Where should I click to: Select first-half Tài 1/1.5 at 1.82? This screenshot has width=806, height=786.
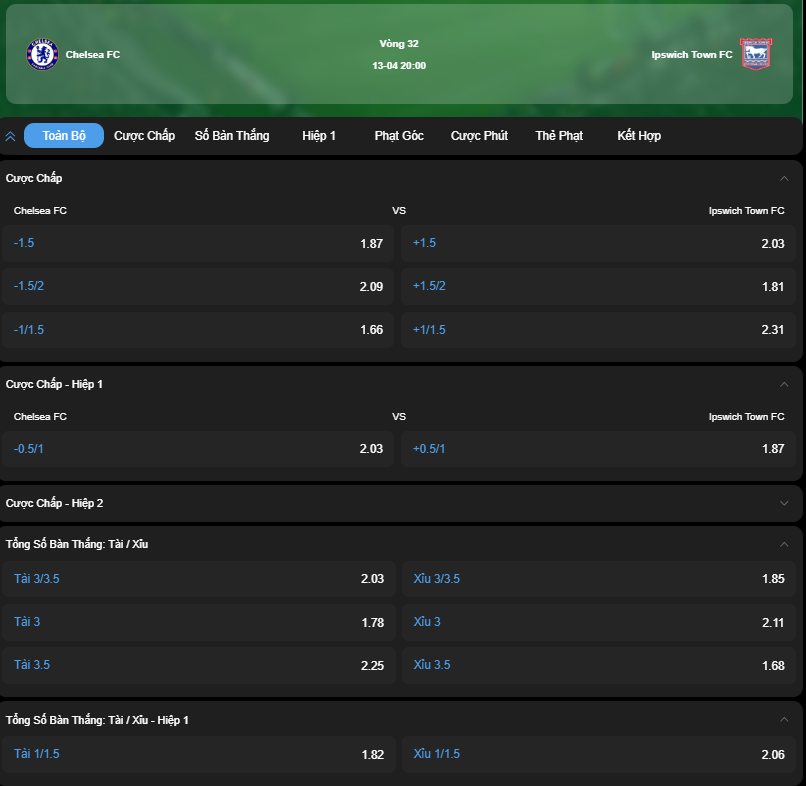coord(199,754)
